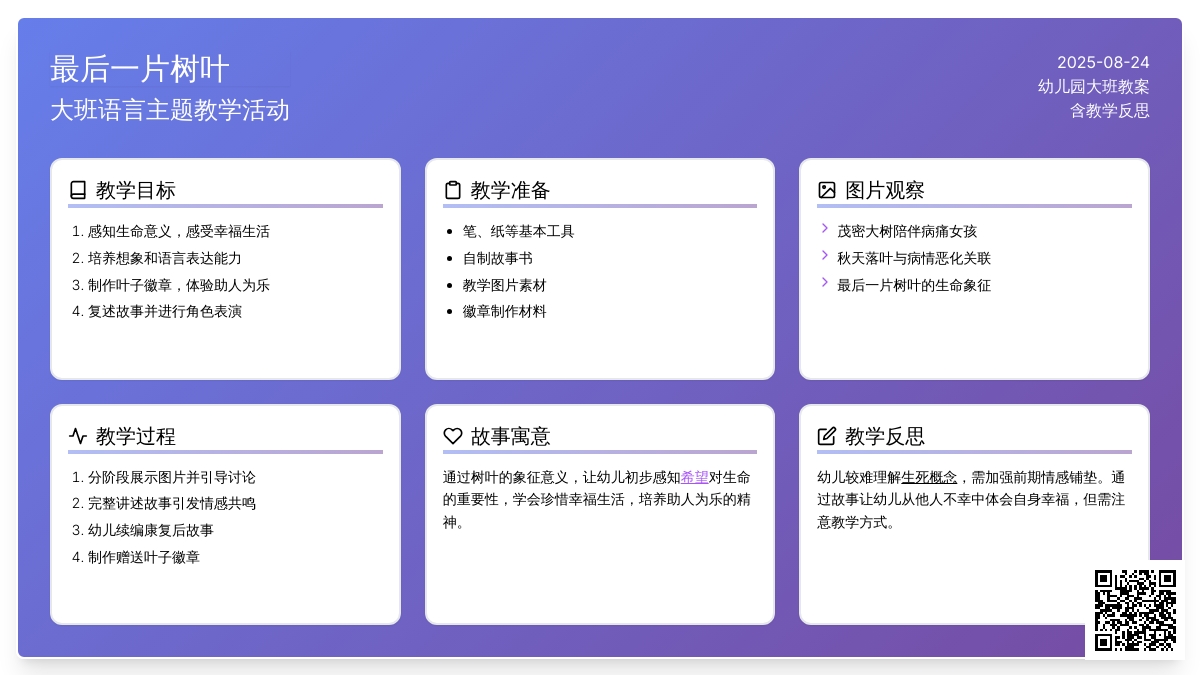
Task: Click the image icon beside 图片观察
Action: click(827, 190)
